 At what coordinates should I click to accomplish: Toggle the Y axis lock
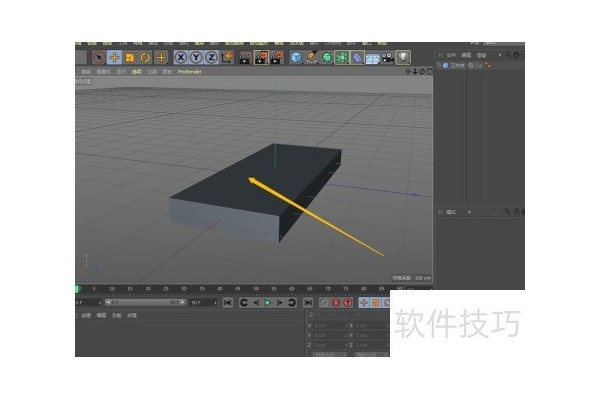point(196,58)
